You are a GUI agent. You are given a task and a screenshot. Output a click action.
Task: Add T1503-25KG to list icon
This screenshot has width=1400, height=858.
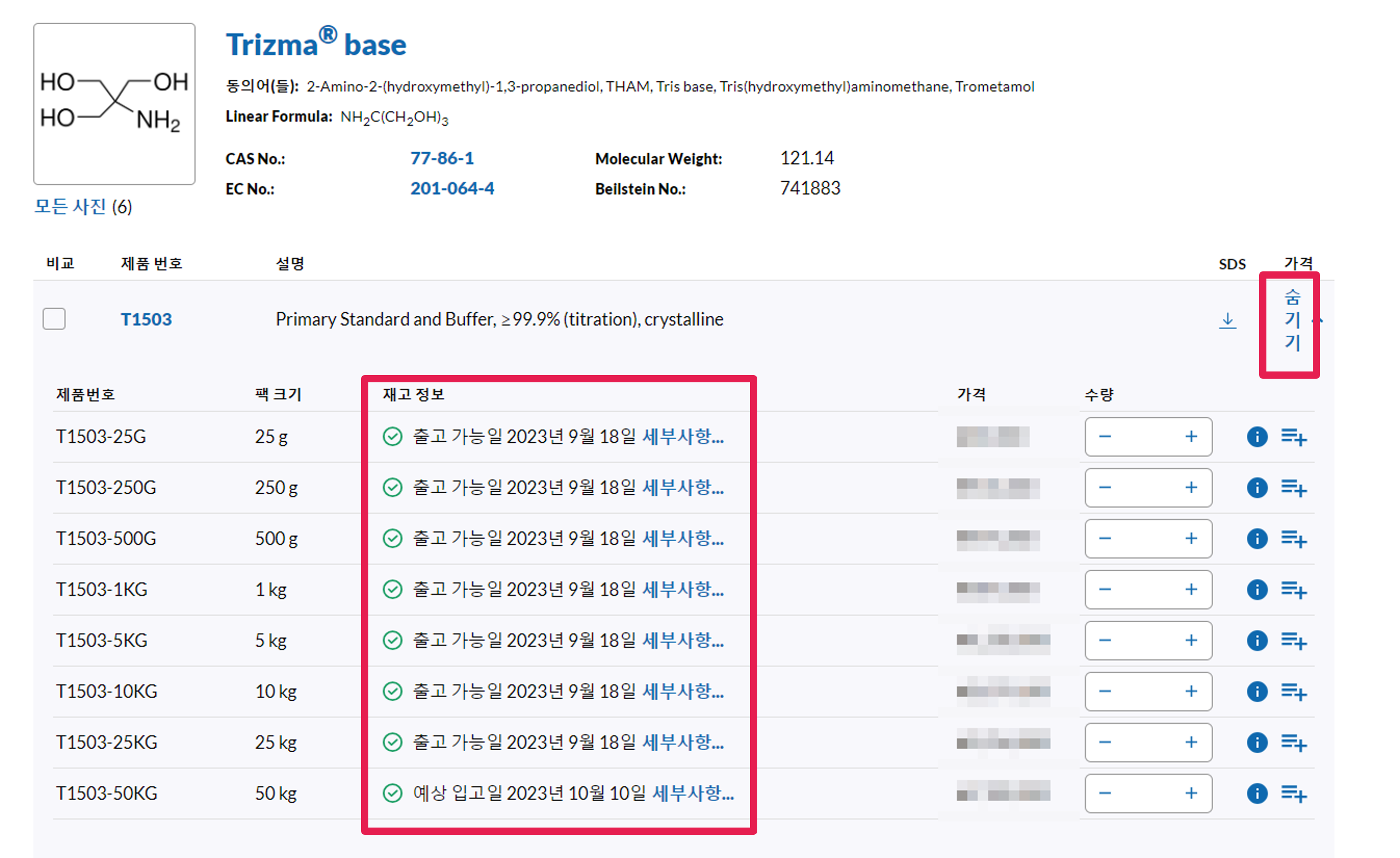click(x=1294, y=742)
